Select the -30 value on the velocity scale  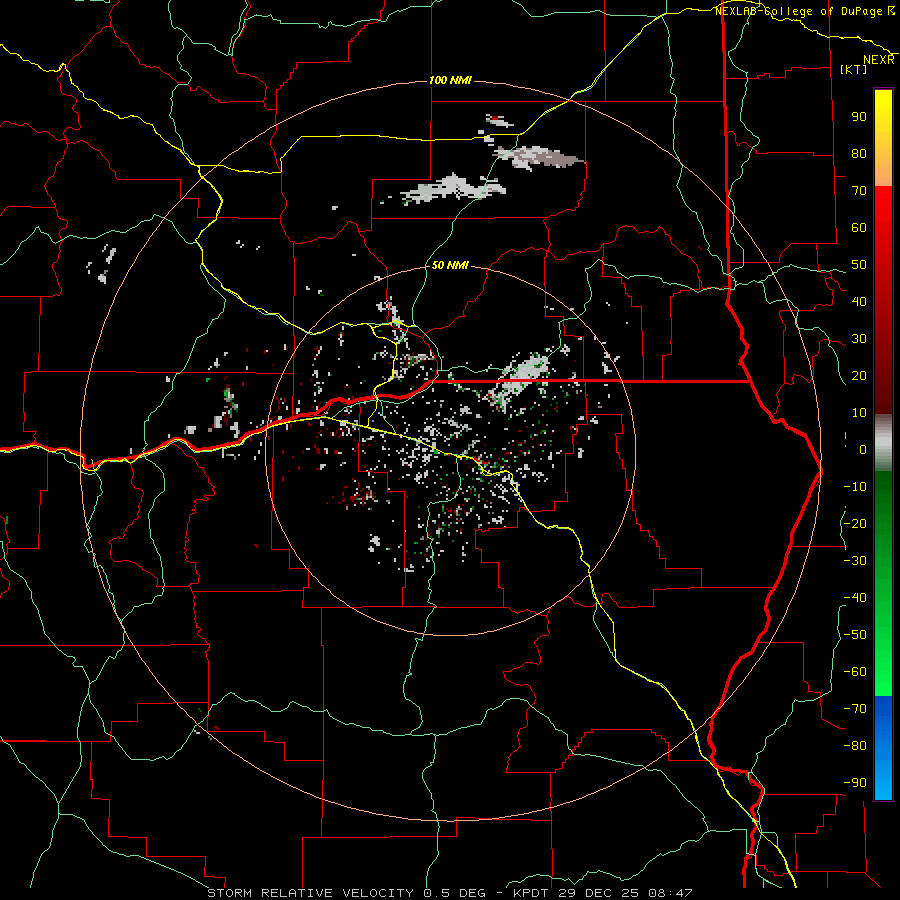855,561
